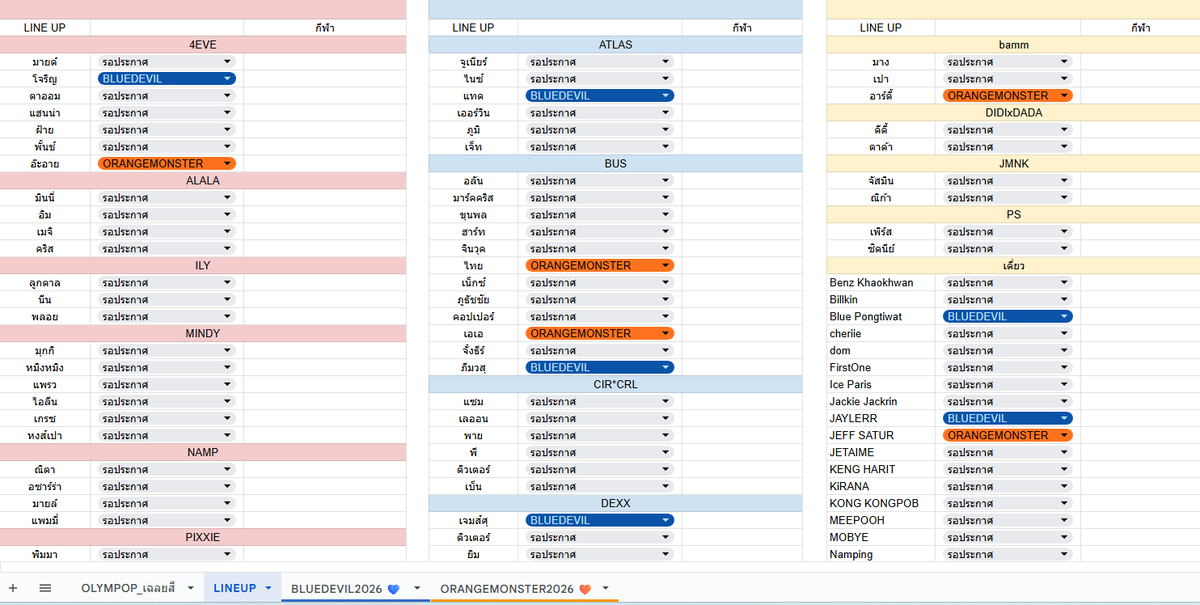Open Blue Pongtiwat's BLUEDEVIL dropdown
The width and height of the screenshot is (1200, 605).
pos(1007,316)
